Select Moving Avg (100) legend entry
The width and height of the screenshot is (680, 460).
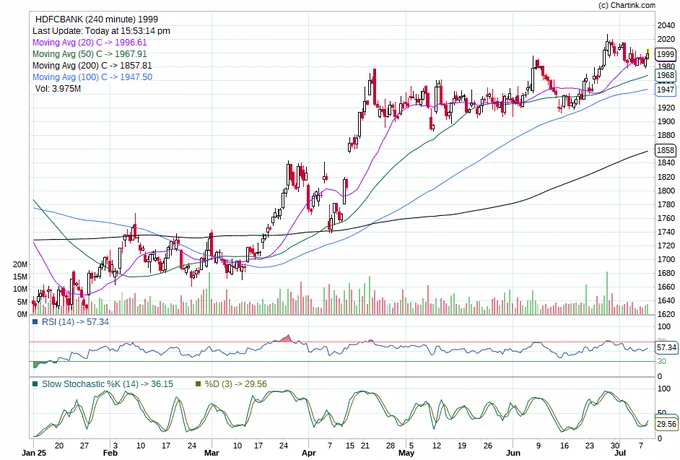point(92,77)
